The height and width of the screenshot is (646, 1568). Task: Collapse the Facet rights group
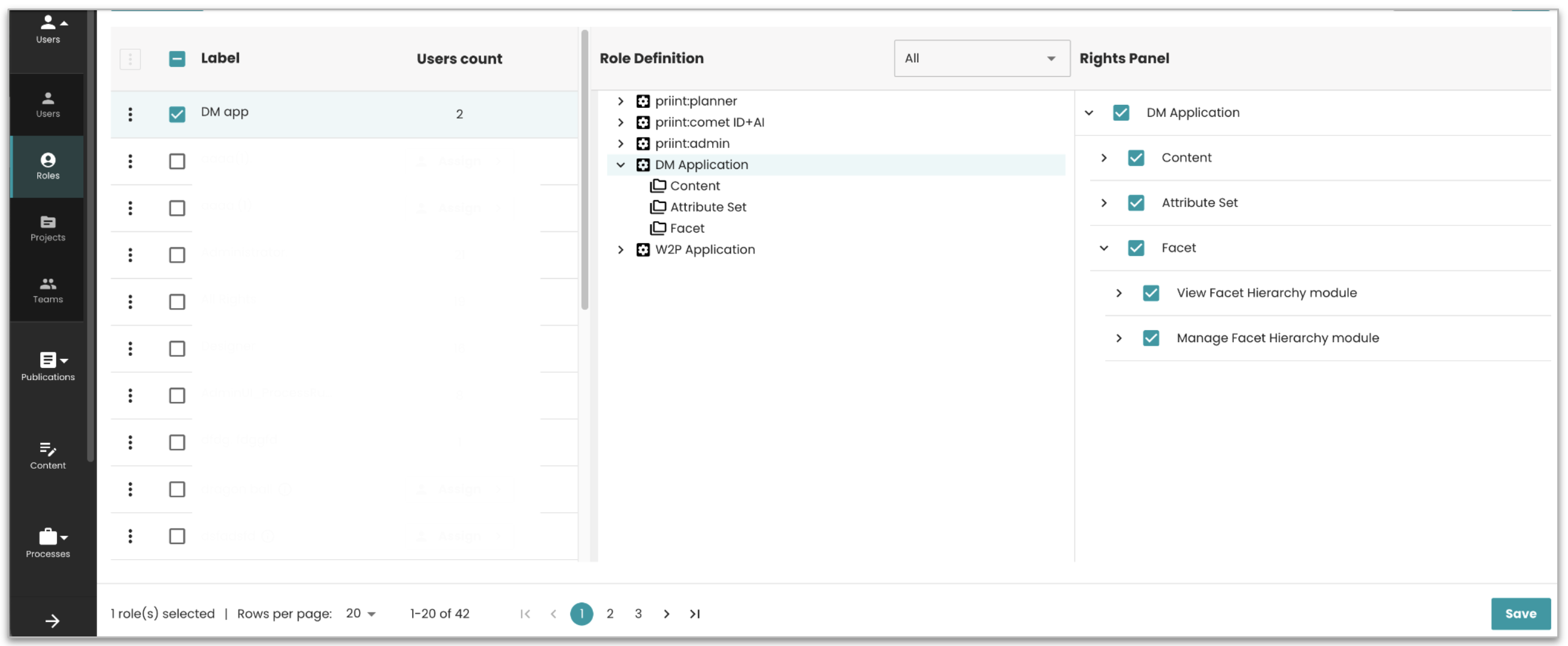(1104, 248)
